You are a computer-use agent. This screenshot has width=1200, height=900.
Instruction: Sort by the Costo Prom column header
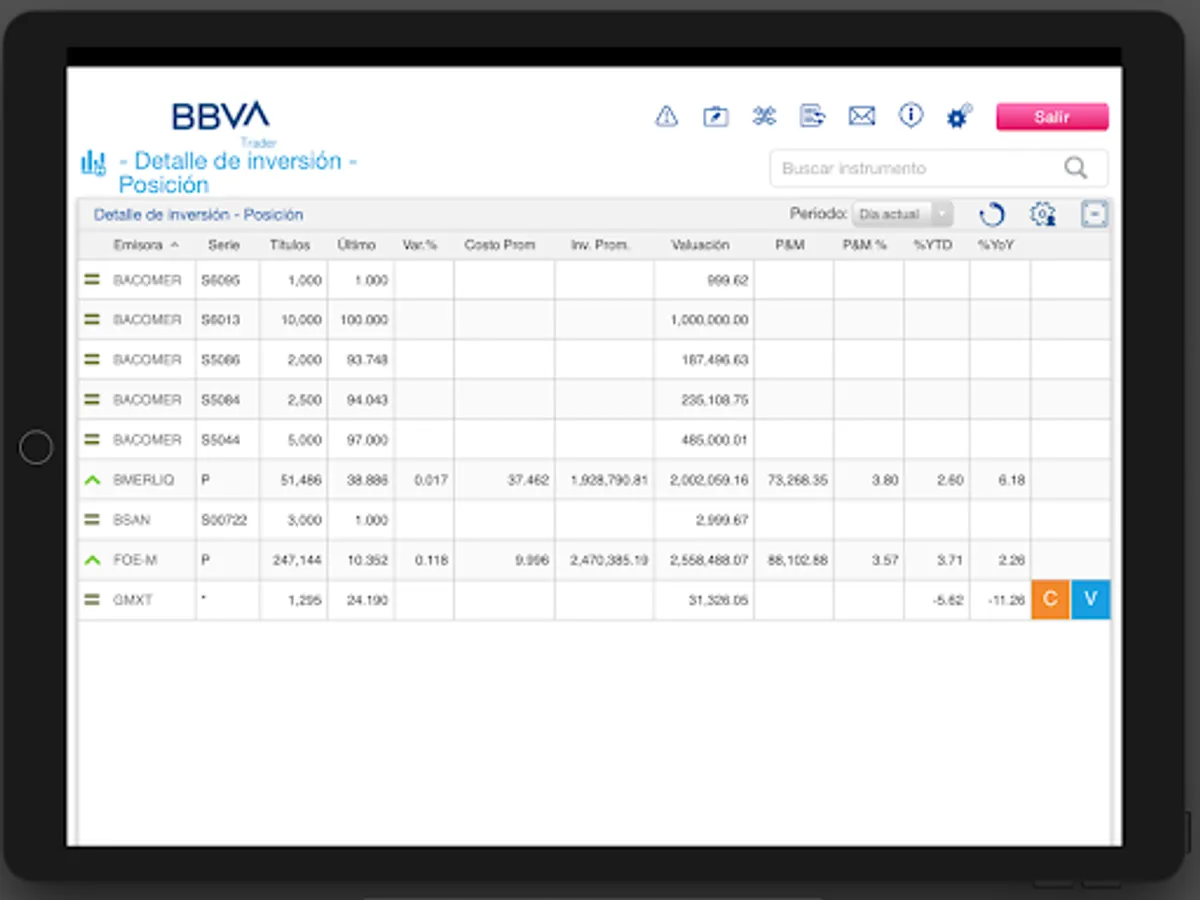click(500, 245)
